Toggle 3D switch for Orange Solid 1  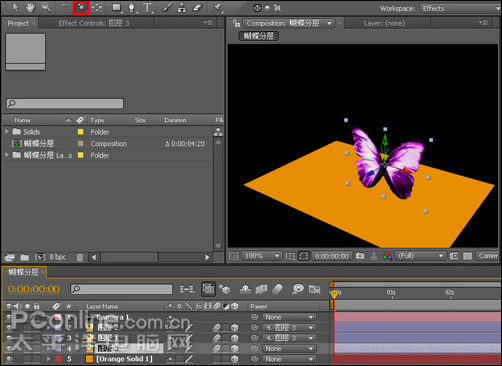click(235, 359)
